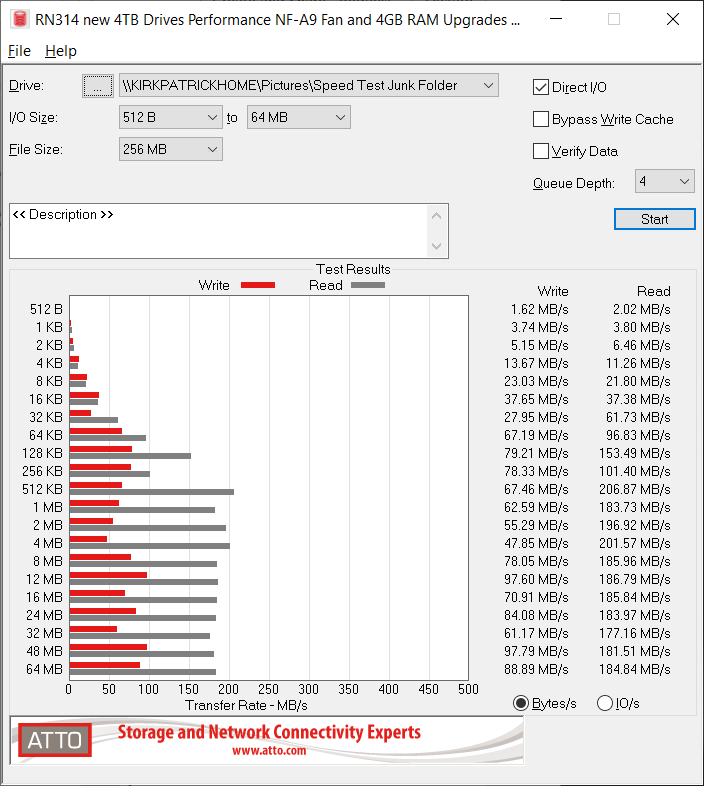
Task: Click inside the Description text box
Action: pyautogui.click(x=218, y=231)
